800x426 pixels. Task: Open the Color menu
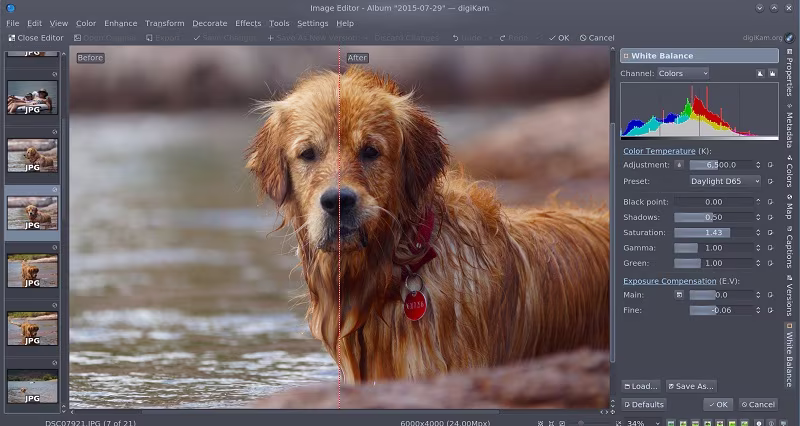86,23
